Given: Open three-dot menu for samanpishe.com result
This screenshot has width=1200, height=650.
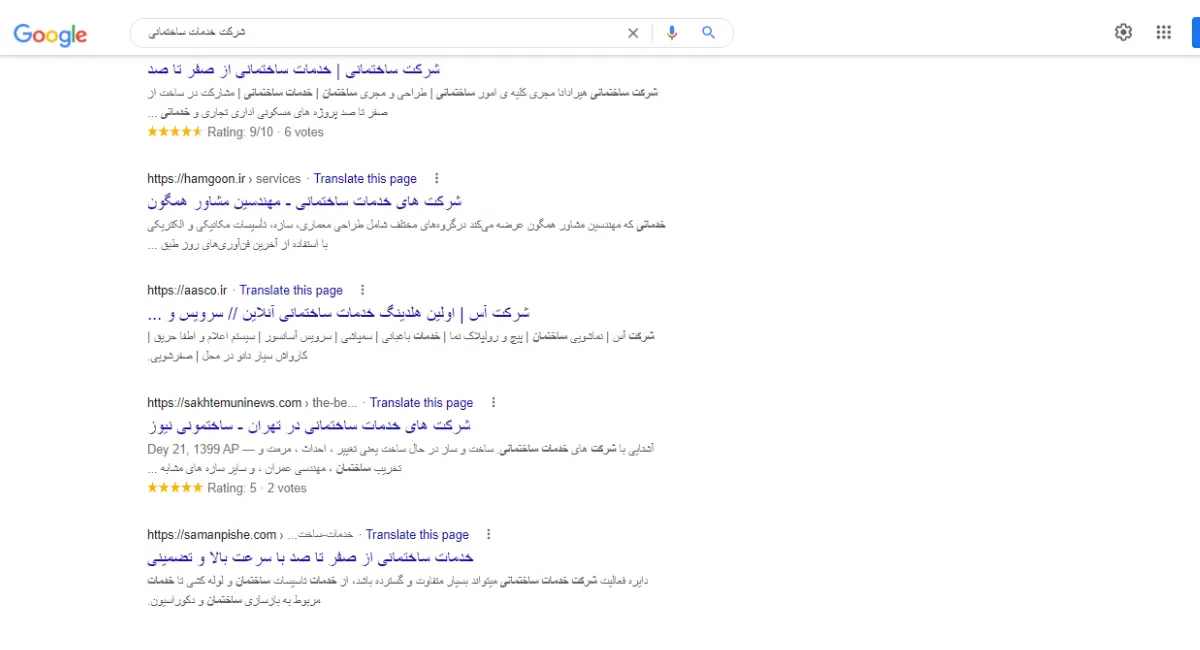Looking at the screenshot, I should (489, 534).
